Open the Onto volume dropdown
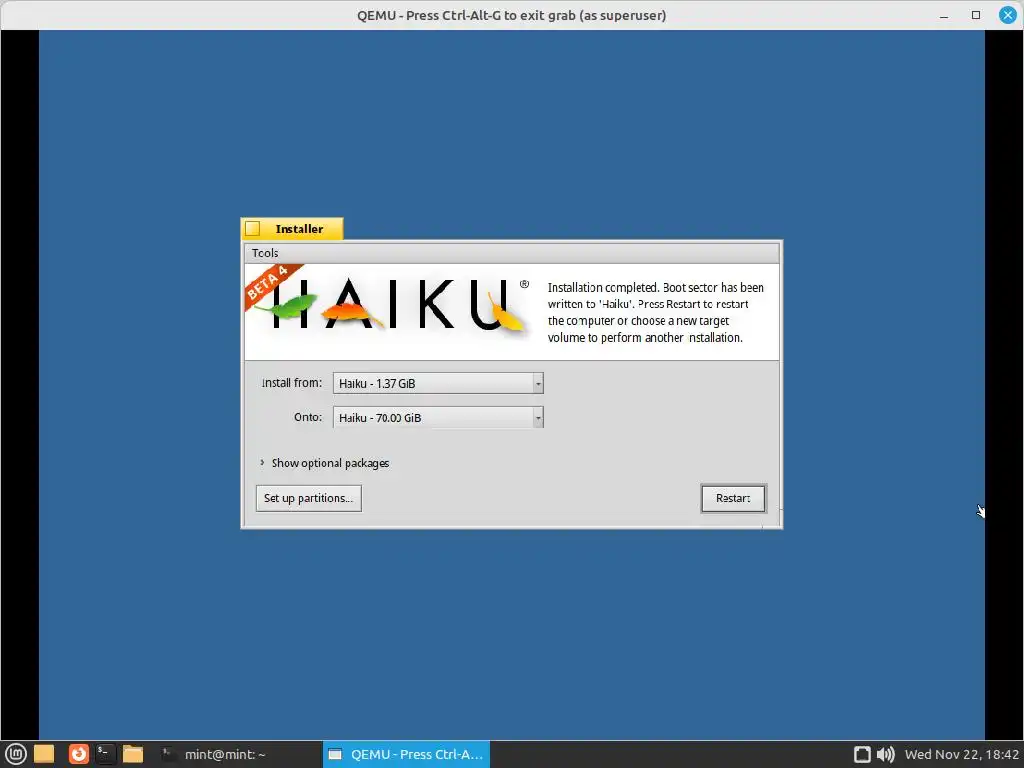Image resolution: width=1024 pixels, height=768 pixels. click(438, 417)
